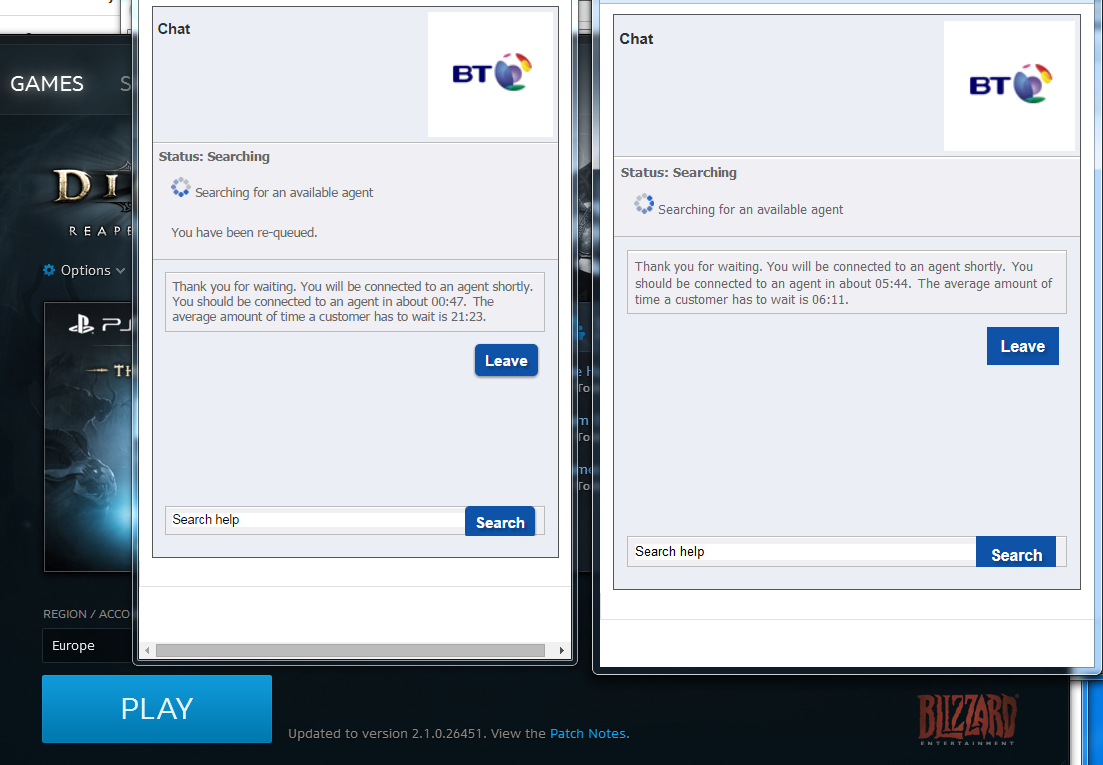Viewport: 1103px width, 765px height.
Task: Click the left scrollbar arrow in the chat window
Action: tap(147, 650)
